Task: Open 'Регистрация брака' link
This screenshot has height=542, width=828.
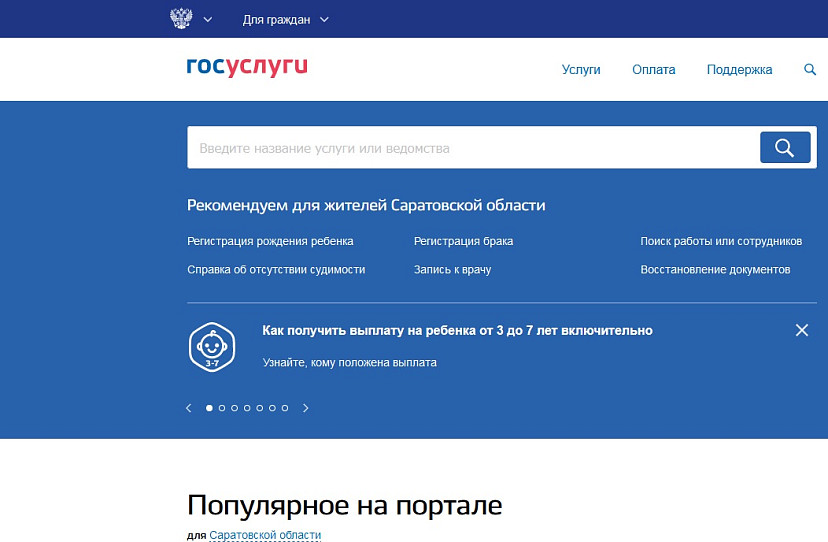Action: pos(463,241)
